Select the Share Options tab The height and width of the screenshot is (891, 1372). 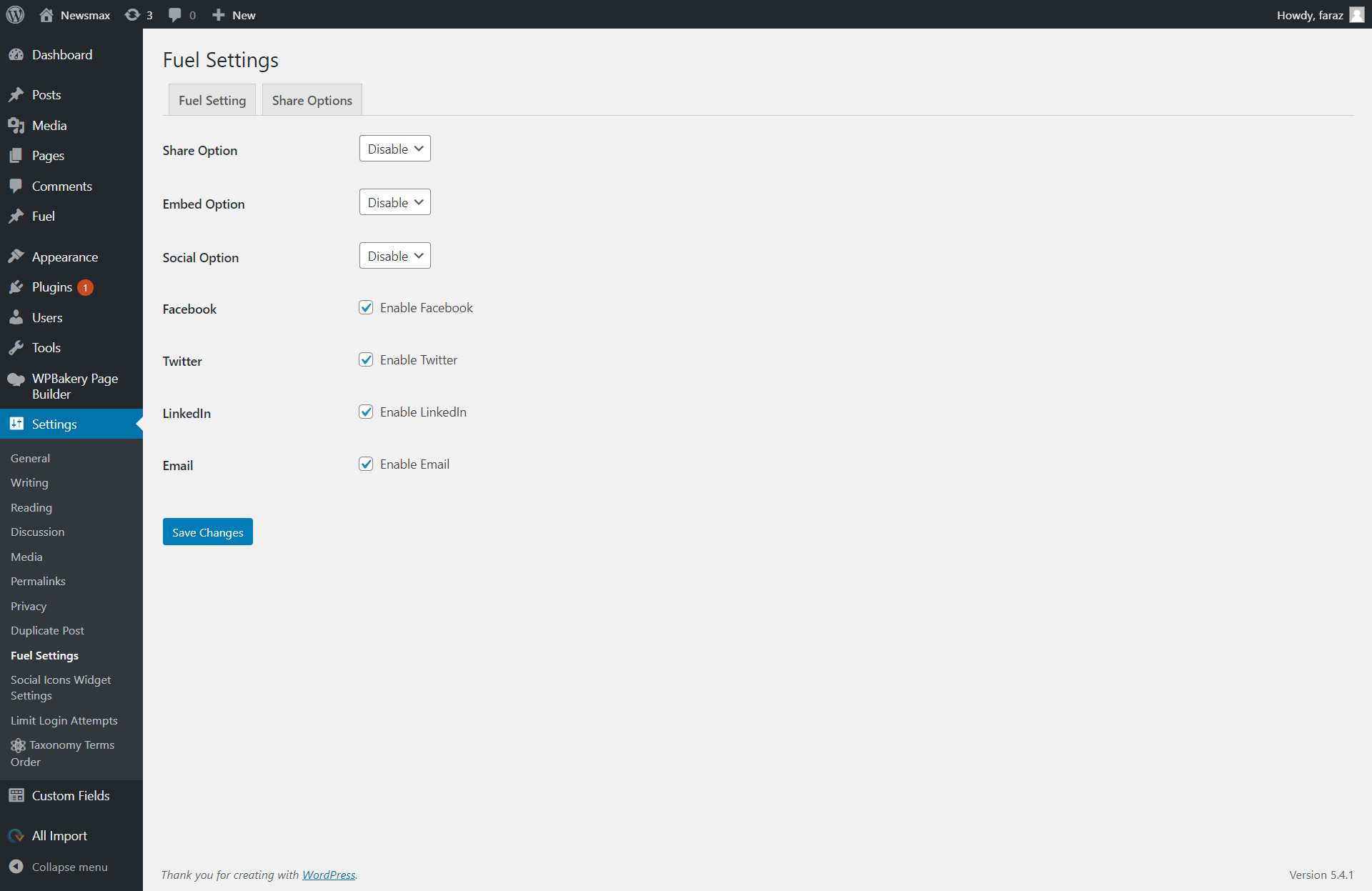[x=312, y=100]
